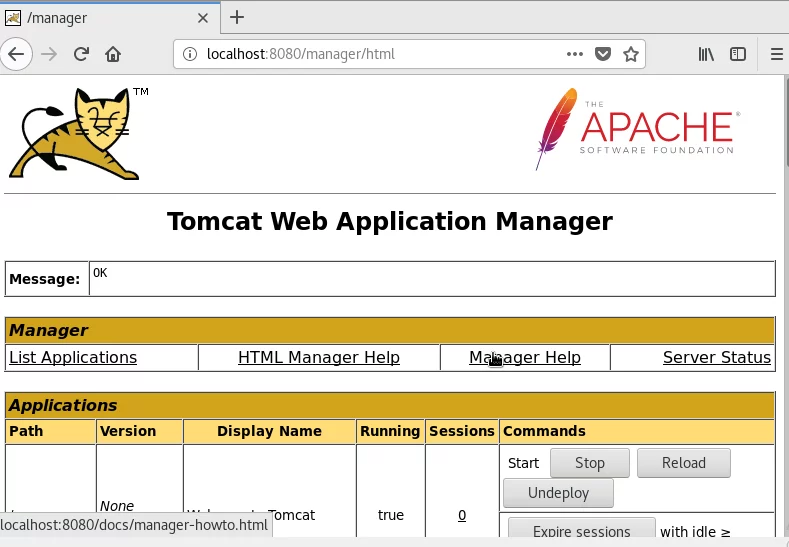
Task: Click the 'Sessions' column header
Action: click(x=461, y=431)
